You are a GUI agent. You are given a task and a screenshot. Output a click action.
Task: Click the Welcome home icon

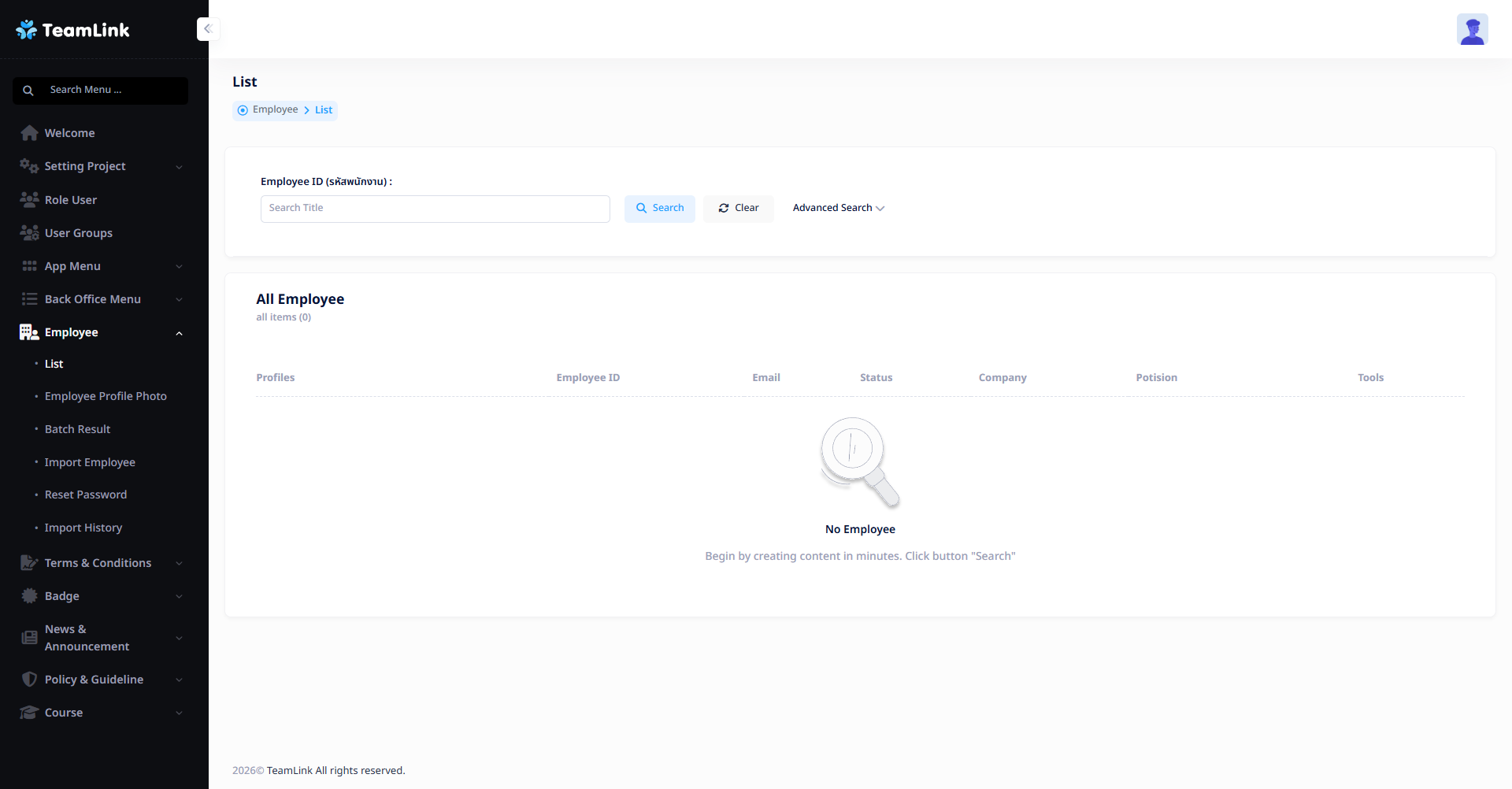click(29, 133)
